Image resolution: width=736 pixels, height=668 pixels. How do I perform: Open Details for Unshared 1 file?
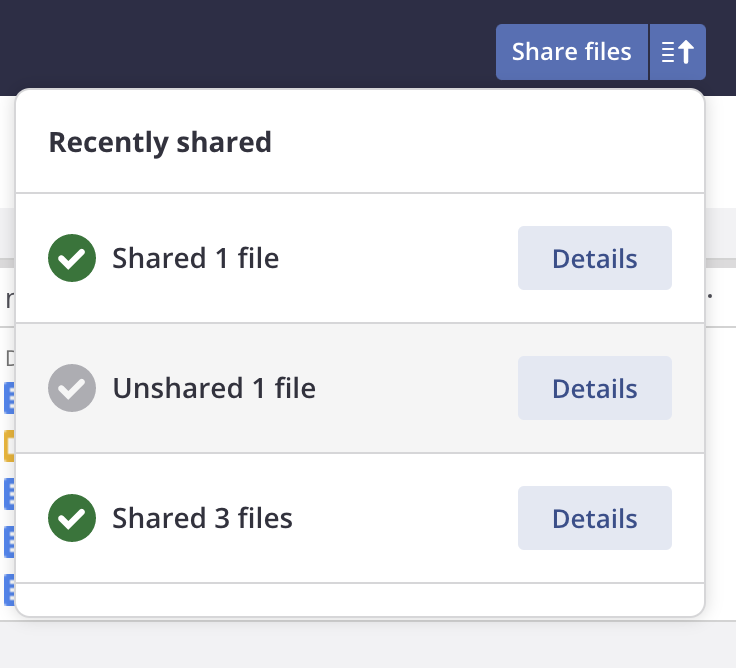coord(595,388)
